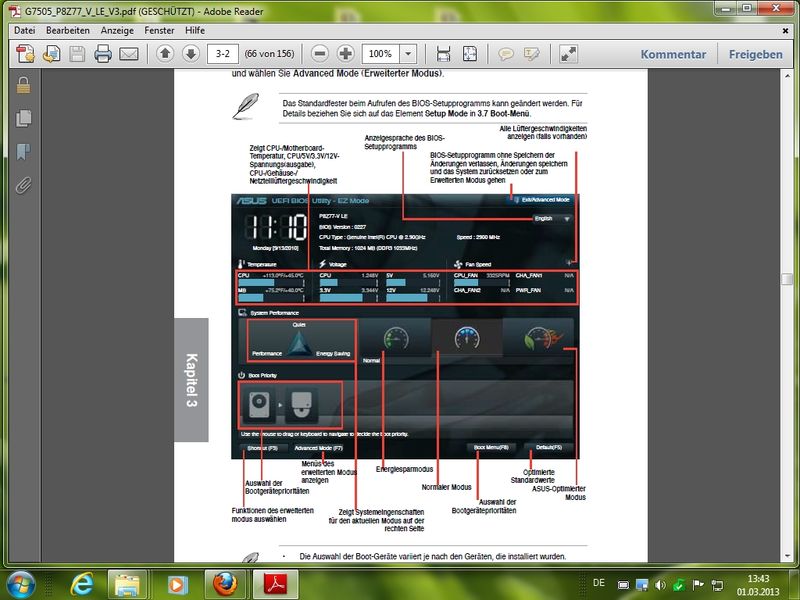Click the page number input field
This screenshot has width=800, height=600.
(x=222, y=54)
